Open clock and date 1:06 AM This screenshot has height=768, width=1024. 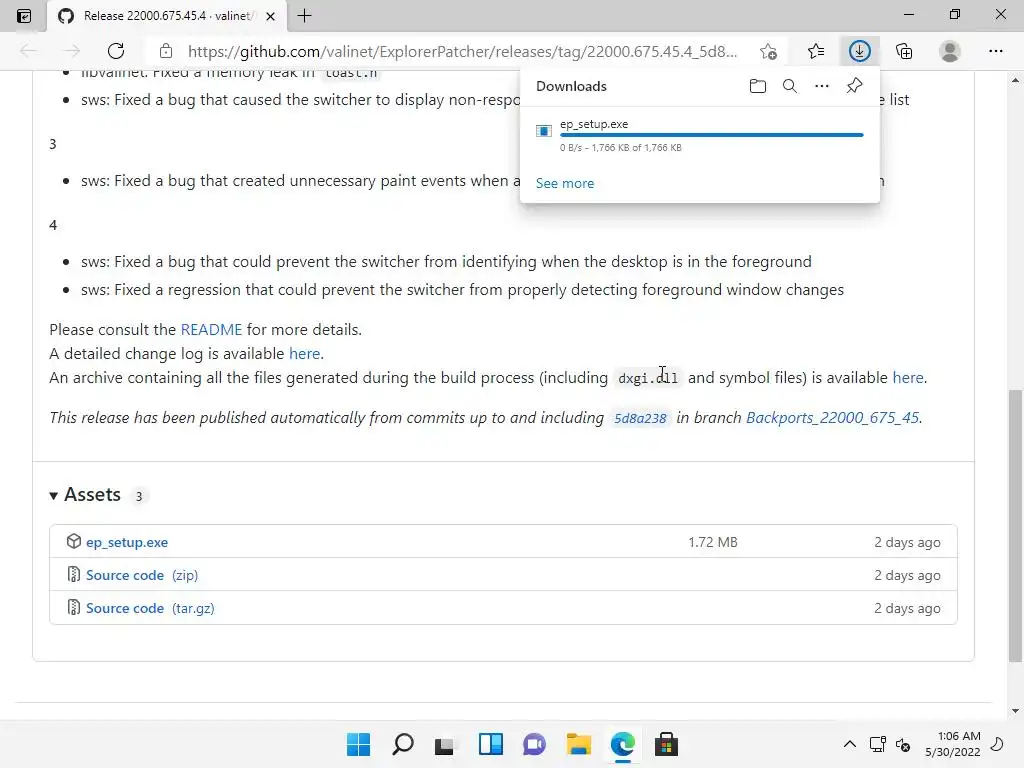point(953,744)
